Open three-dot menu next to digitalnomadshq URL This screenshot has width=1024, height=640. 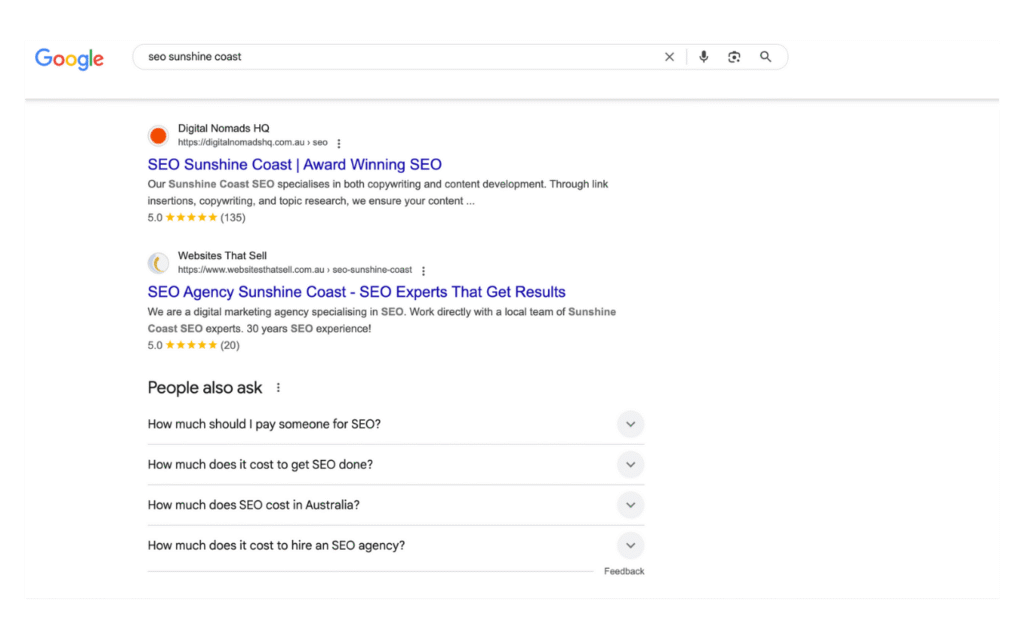coord(338,143)
